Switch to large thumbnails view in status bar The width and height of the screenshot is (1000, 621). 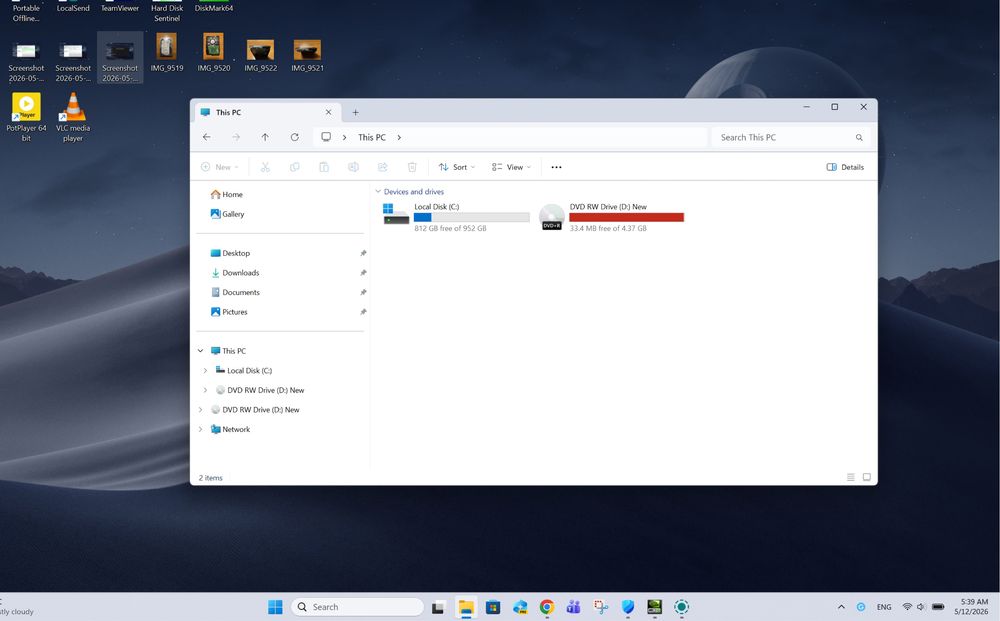click(867, 477)
